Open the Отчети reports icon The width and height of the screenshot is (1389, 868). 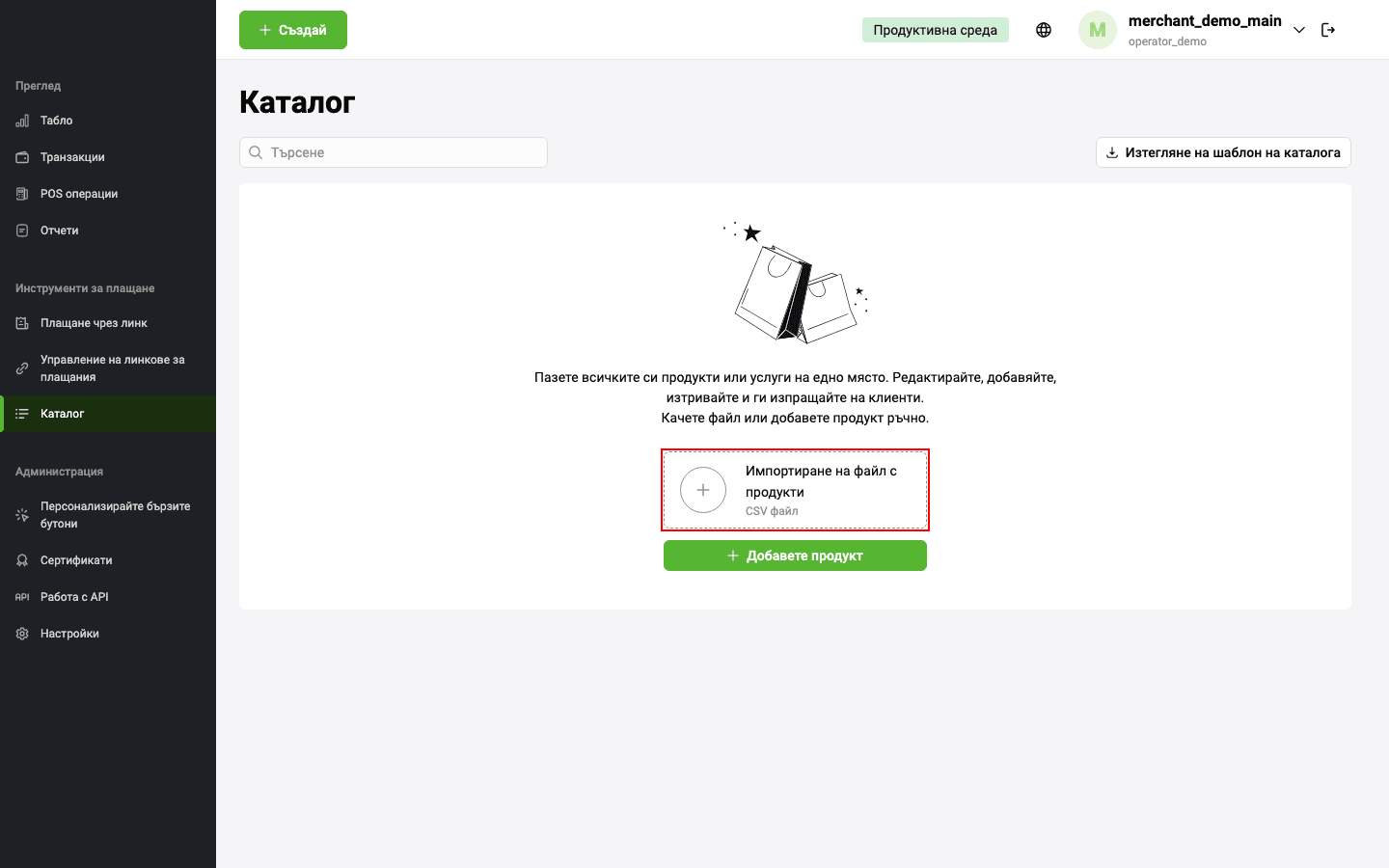point(22,231)
